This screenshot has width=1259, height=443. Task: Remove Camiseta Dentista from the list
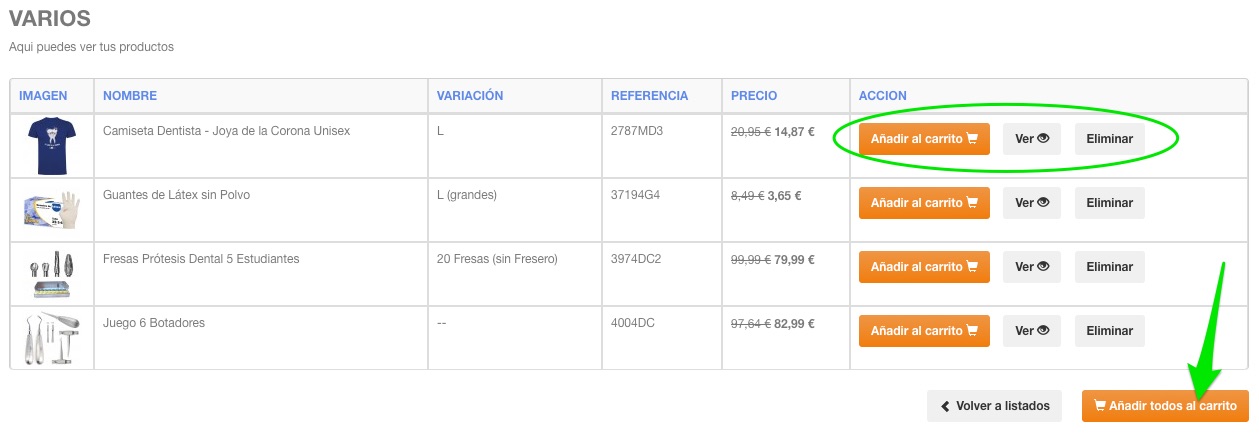coord(1109,139)
